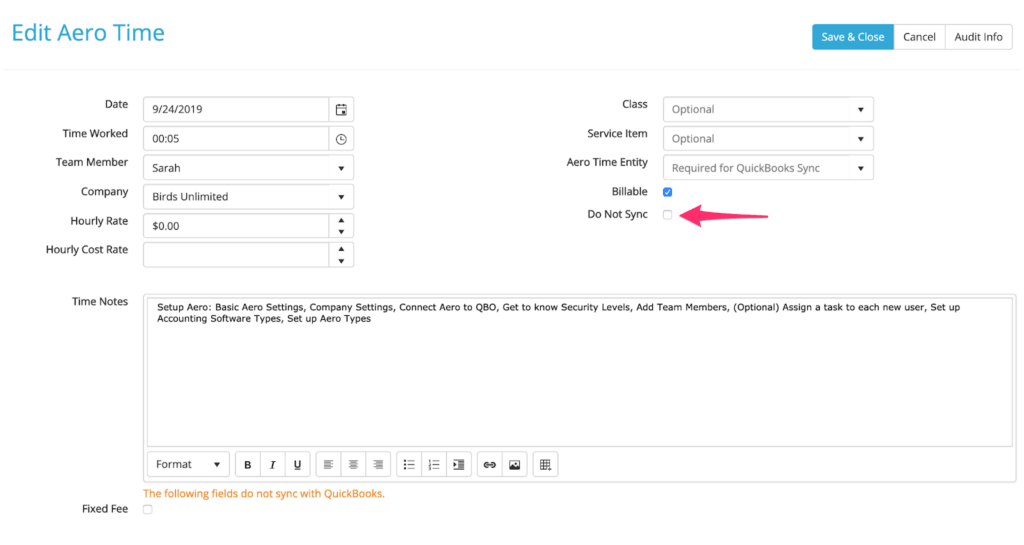The height and width of the screenshot is (545, 1024).
Task: Open the calendar date picker icon
Action: [341, 110]
